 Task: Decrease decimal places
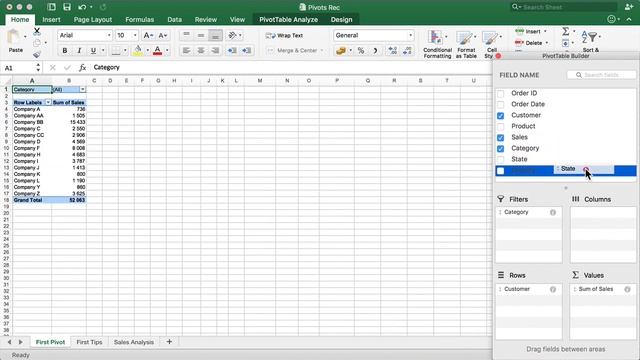[x=407, y=51]
